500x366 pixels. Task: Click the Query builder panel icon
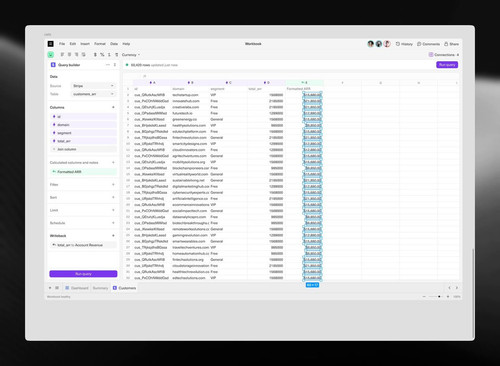pyautogui.click(x=53, y=65)
